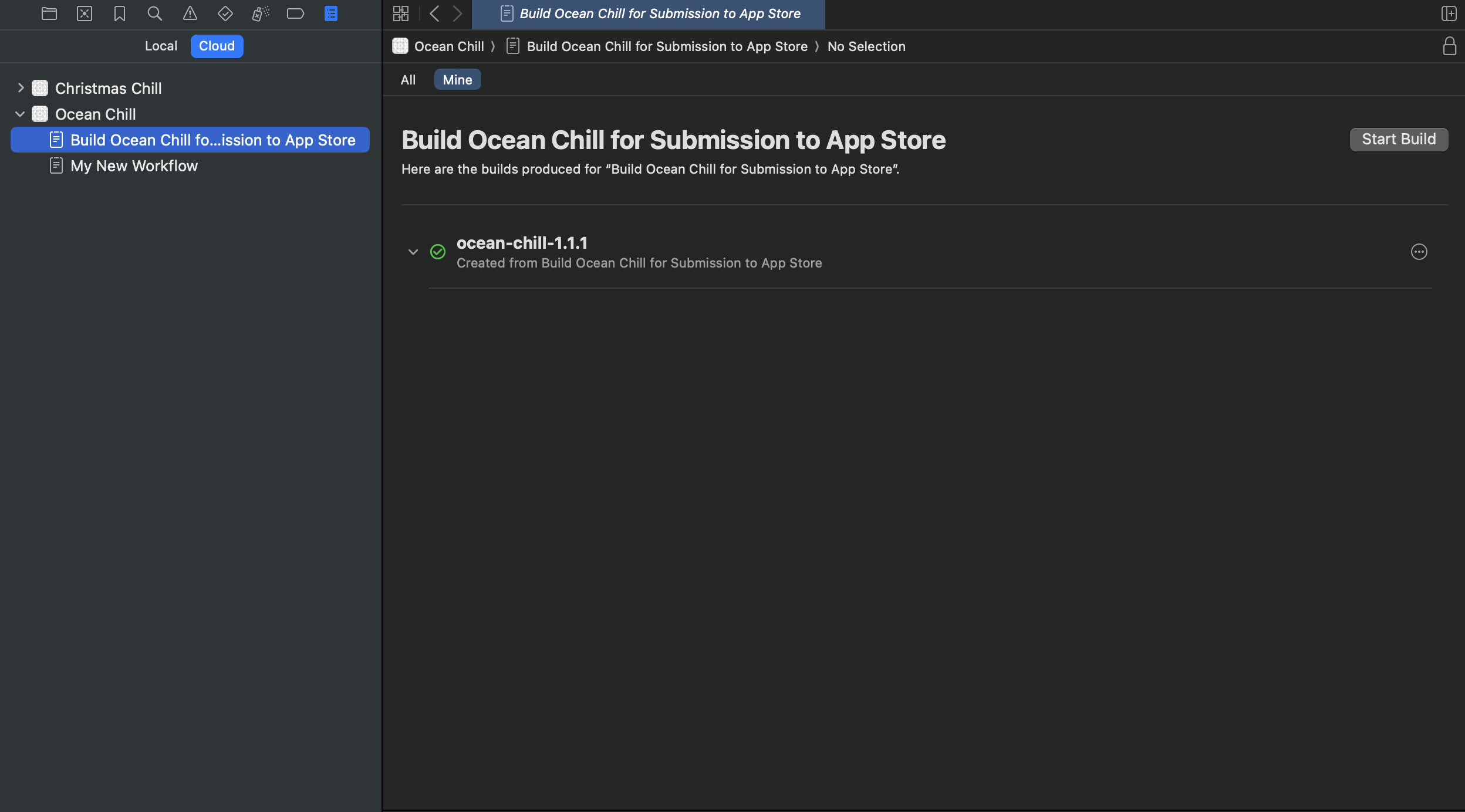Click the forward navigation arrow
Screen dimensions: 1465x812
[x=457, y=14]
